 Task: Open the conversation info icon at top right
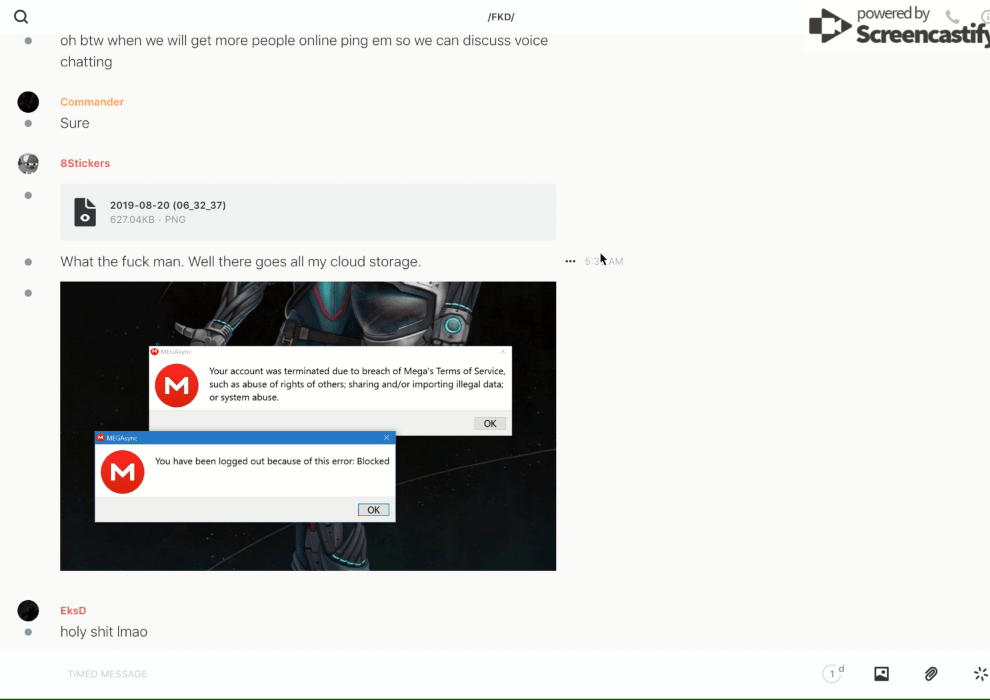click(x=985, y=17)
